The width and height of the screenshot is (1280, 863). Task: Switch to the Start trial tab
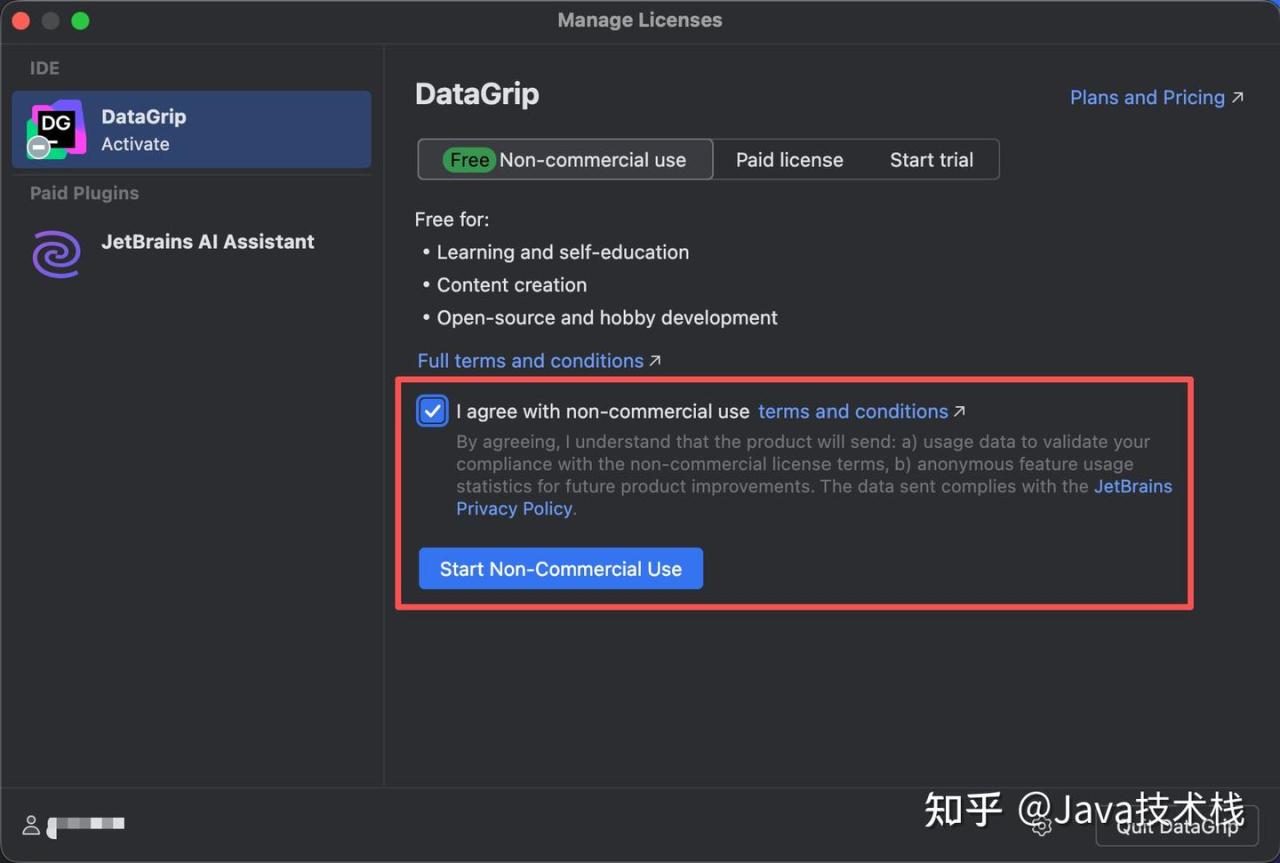[931, 160]
